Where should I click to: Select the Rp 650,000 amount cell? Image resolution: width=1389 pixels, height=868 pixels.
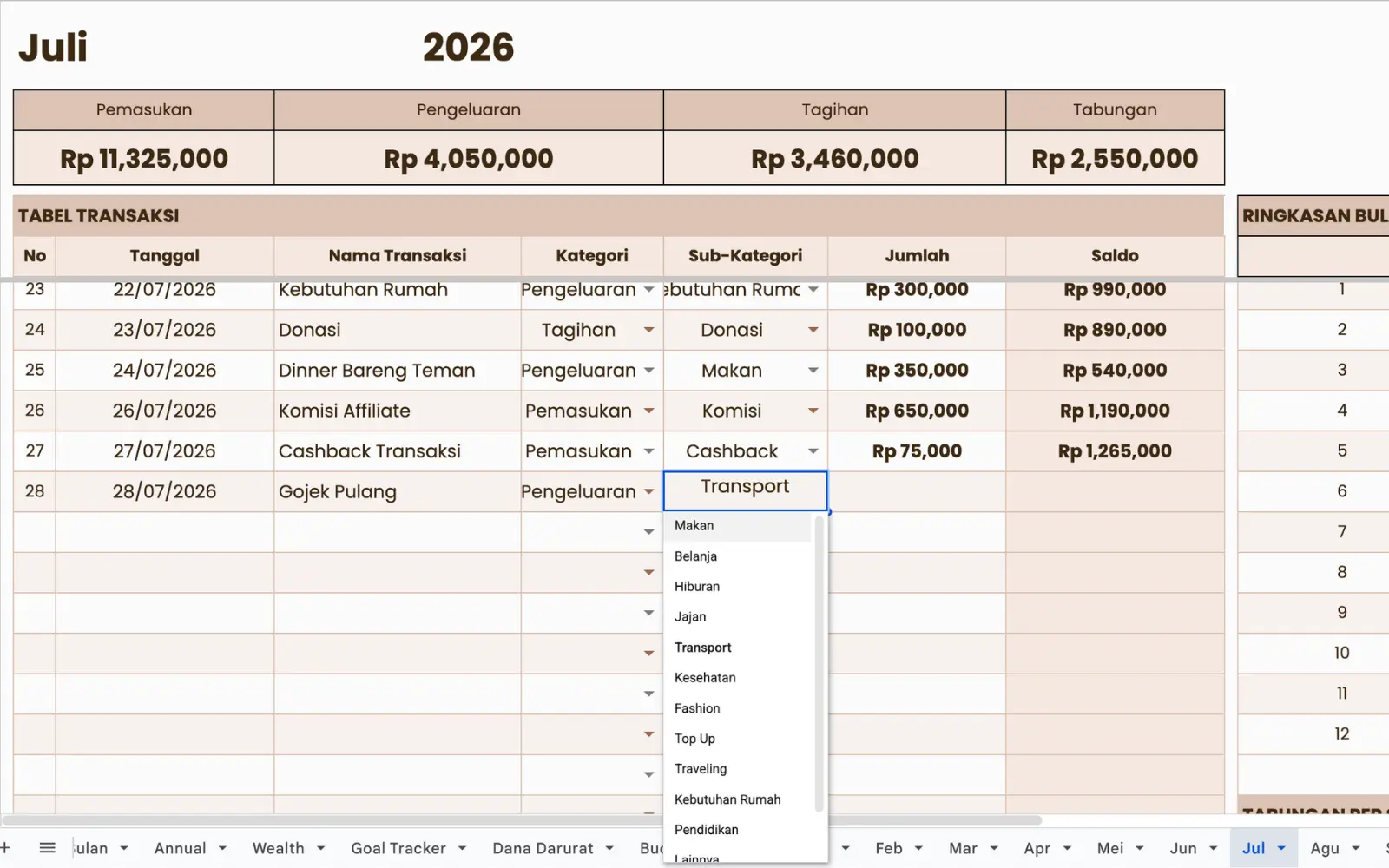tap(917, 411)
